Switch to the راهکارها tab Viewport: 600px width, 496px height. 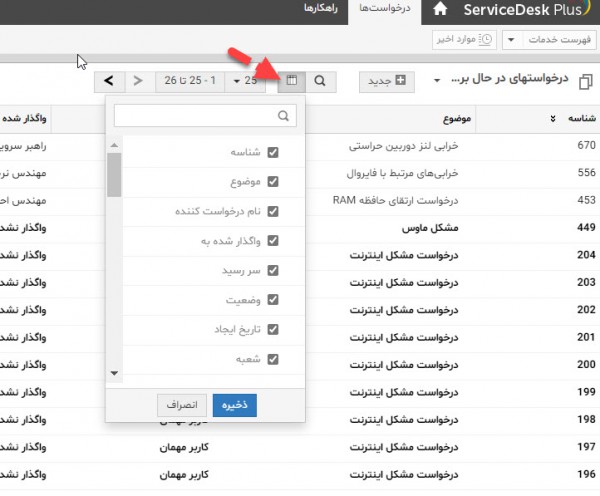(321, 8)
